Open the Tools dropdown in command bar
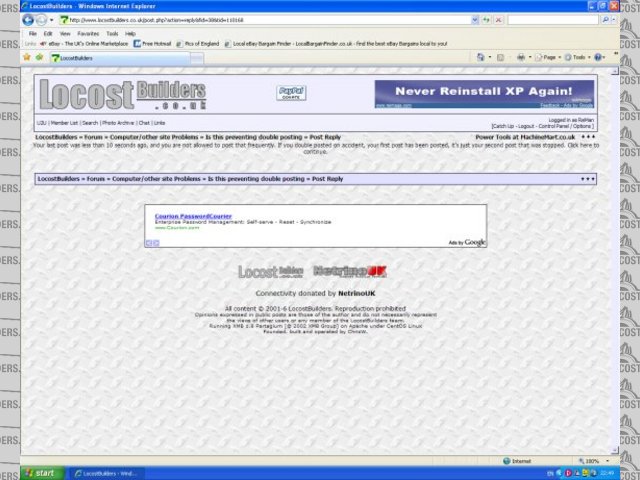 [580, 57]
